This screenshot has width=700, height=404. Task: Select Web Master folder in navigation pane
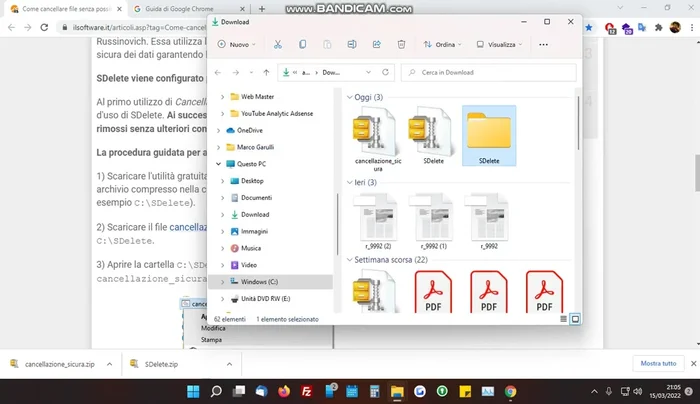point(257,96)
